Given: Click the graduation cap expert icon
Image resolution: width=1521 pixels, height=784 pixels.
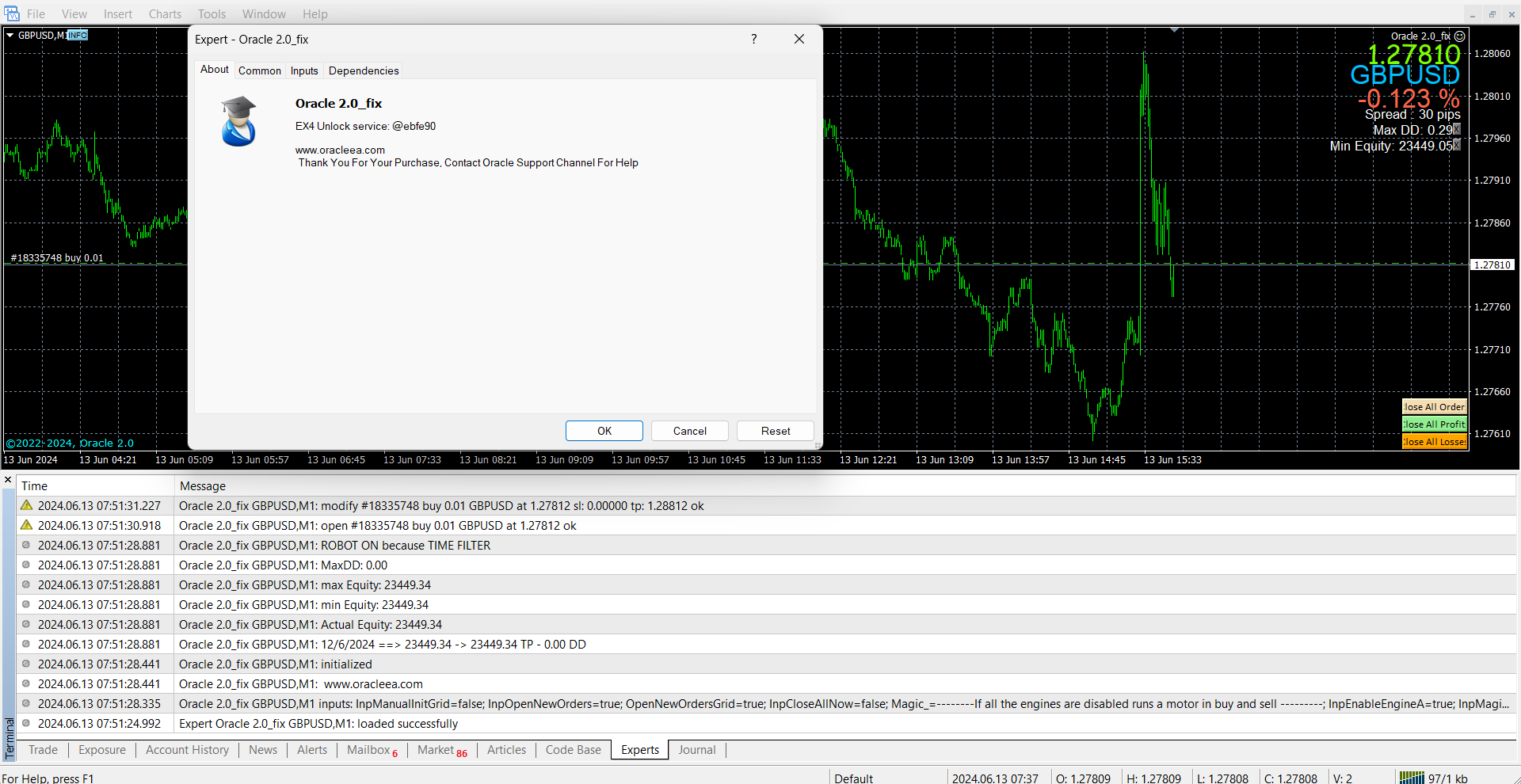Looking at the screenshot, I should pyautogui.click(x=238, y=121).
